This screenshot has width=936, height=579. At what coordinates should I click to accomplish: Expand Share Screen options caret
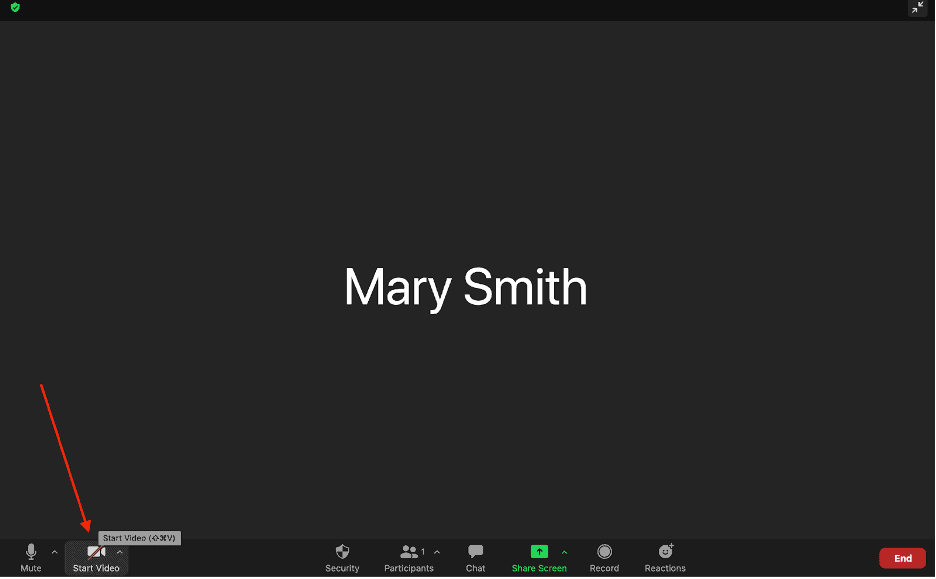[x=564, y=552]
